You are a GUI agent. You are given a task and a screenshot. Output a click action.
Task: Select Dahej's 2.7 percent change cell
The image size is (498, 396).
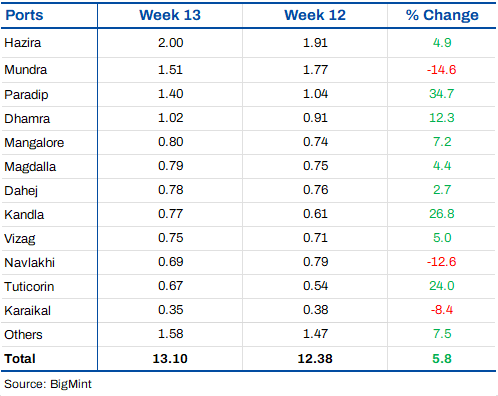tap(442, 190)
